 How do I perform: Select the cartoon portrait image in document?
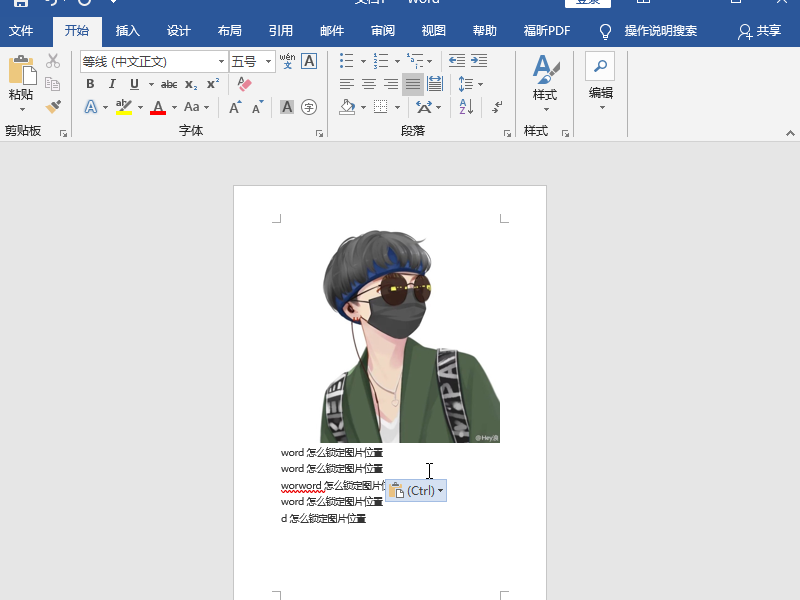pos(410,335)
